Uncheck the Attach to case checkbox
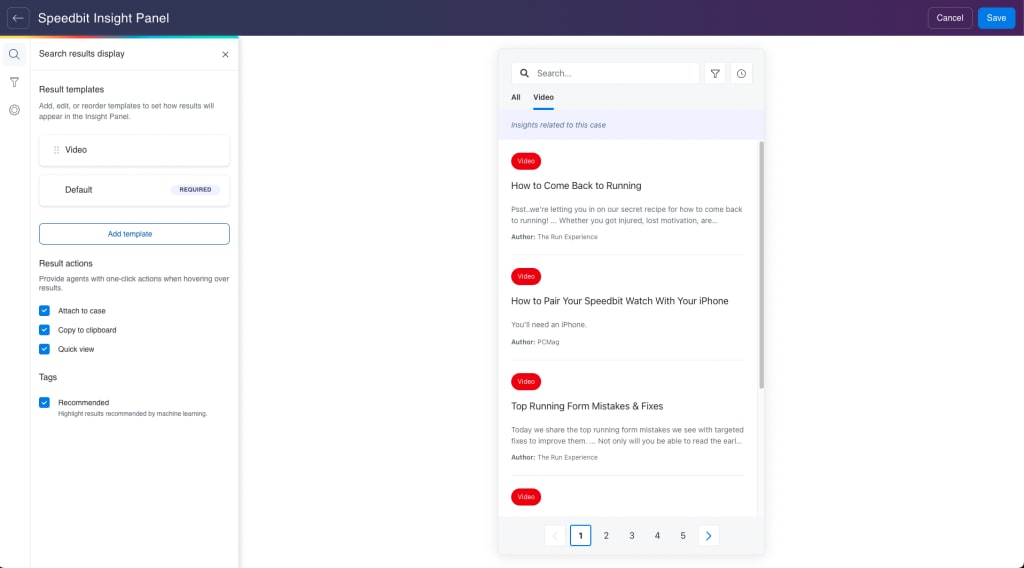 (44, 311)
